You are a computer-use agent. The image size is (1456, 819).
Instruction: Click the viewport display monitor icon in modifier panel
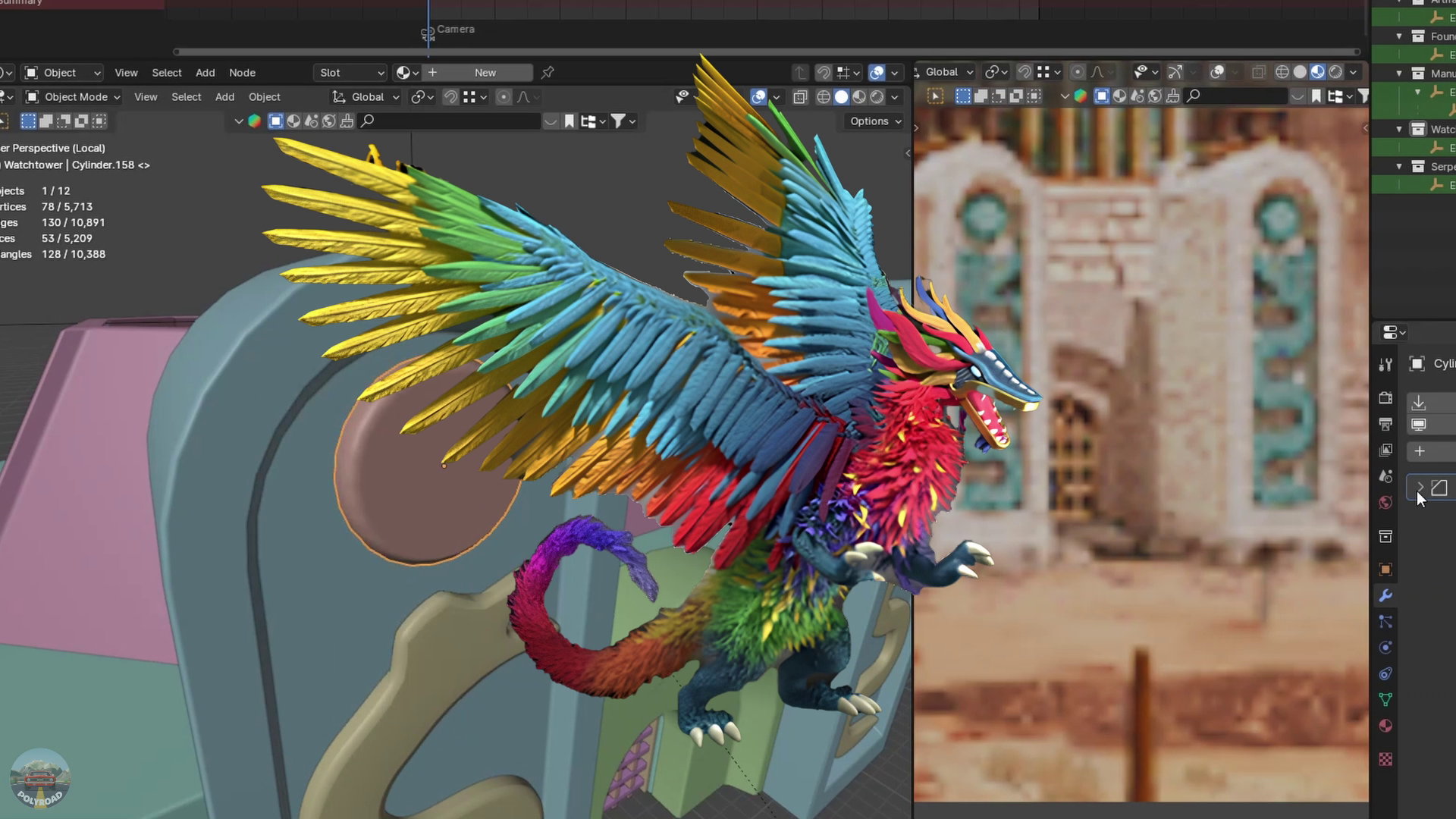coord(1419,425)
